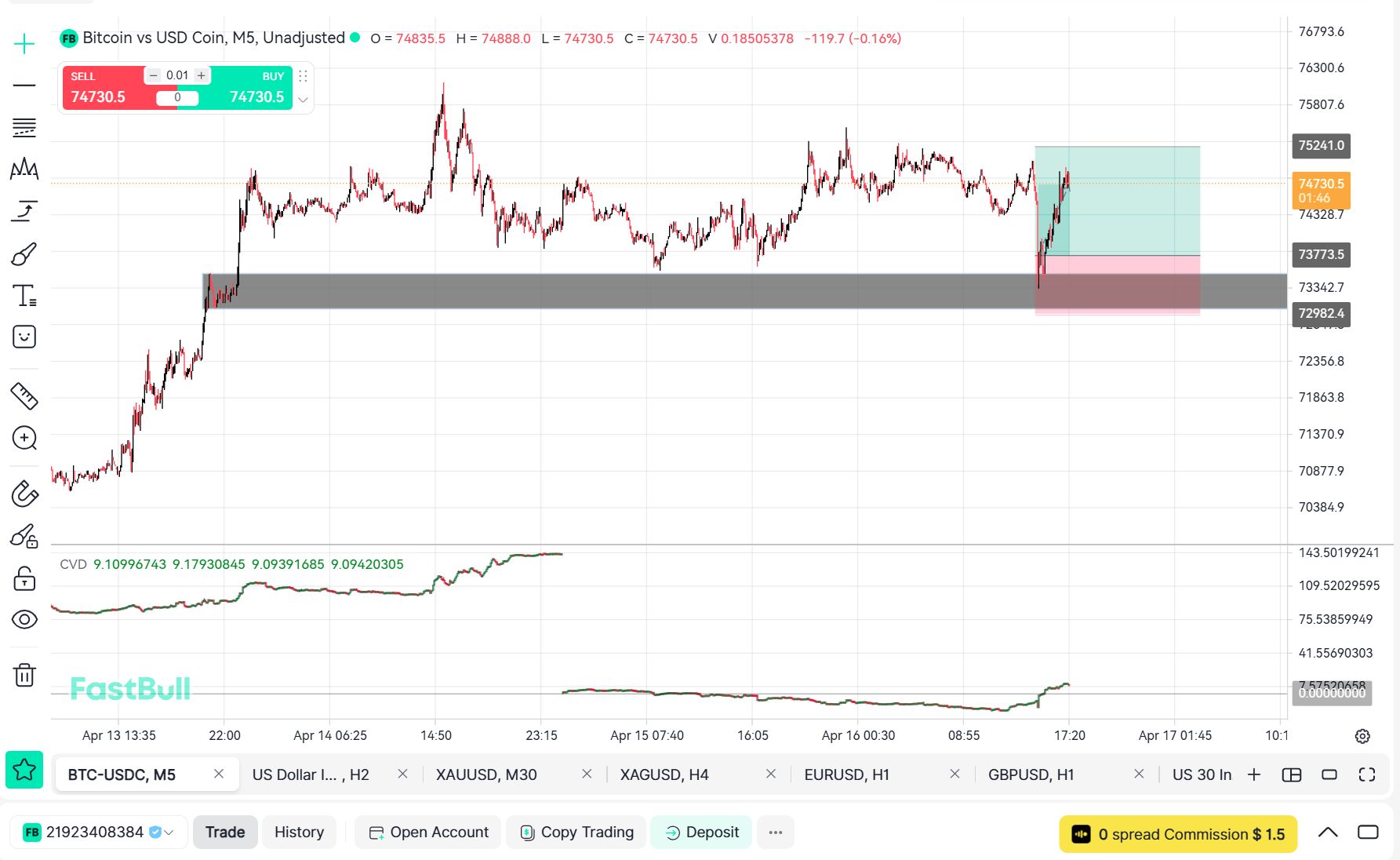Increase lot size with plus stepper
1400x860 pixels.
coord(202,75)
